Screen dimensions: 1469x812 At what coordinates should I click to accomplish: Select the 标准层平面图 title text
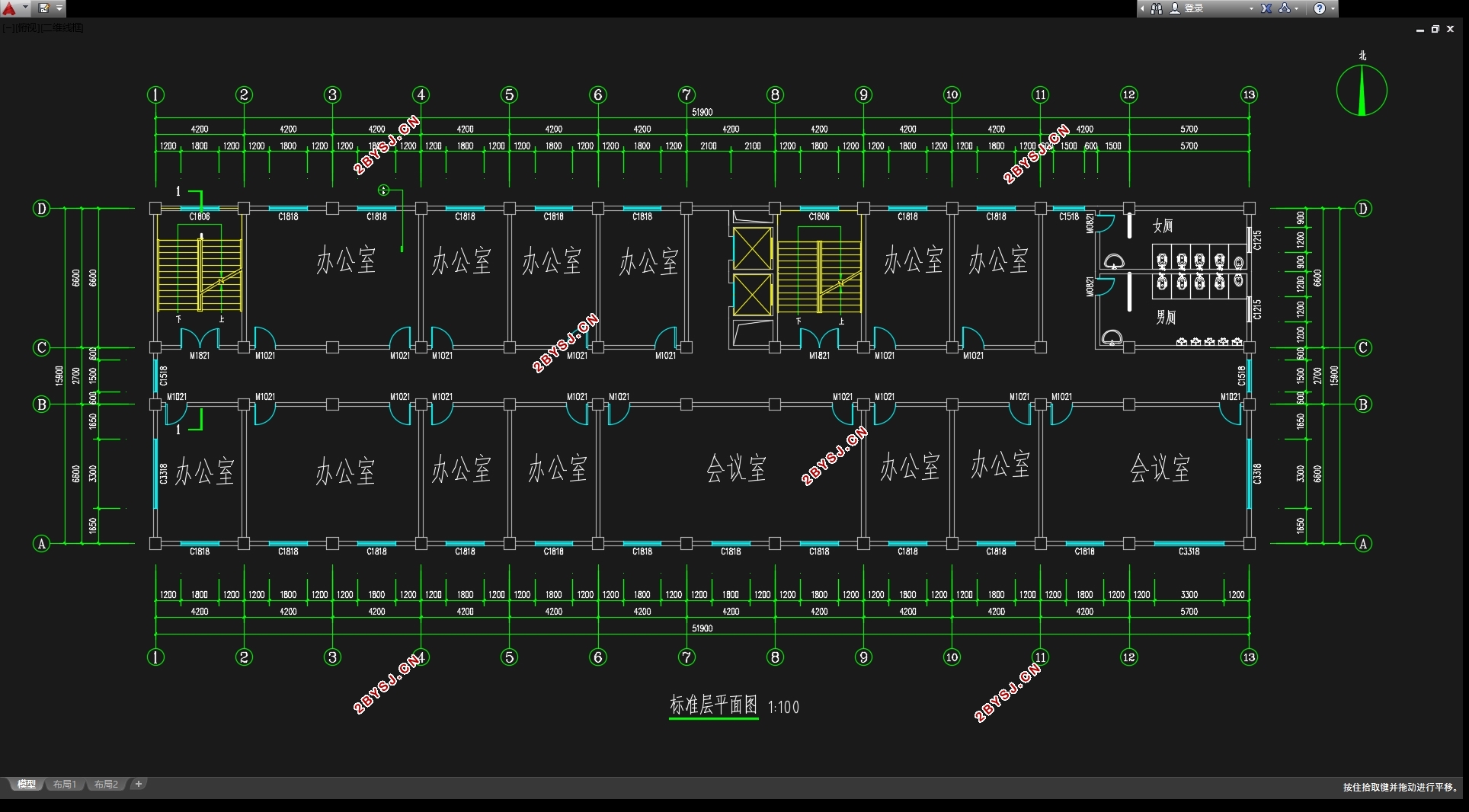pyautogui.click(x=713, y=705)
